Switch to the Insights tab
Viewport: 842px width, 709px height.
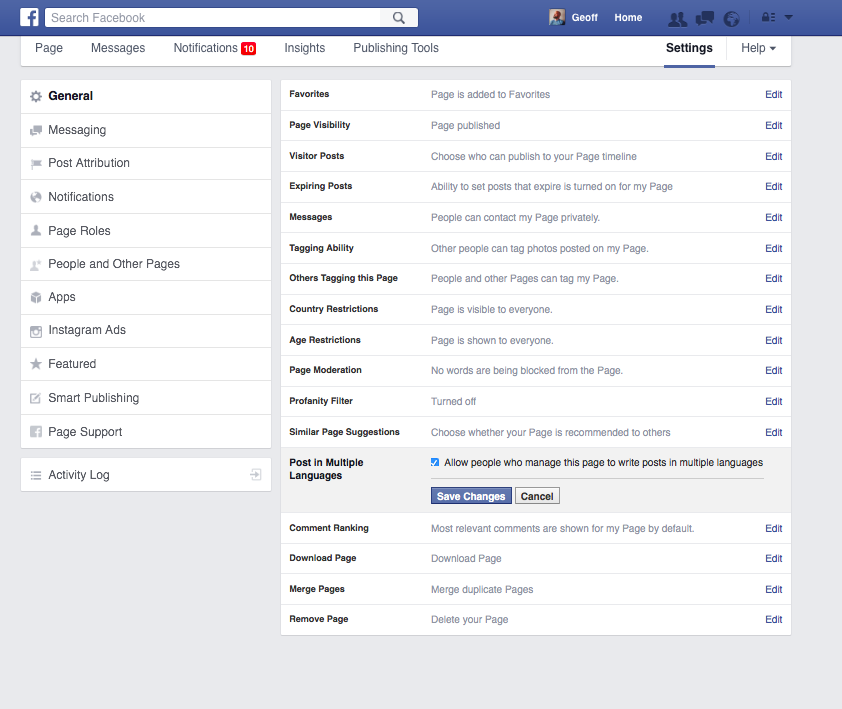click(x=304, y=48)
